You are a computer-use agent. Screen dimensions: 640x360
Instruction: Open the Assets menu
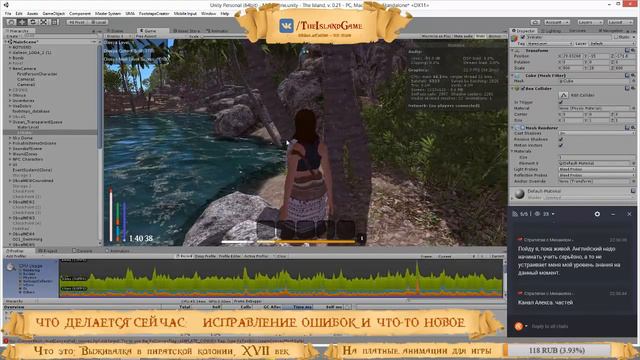(32, 13)
